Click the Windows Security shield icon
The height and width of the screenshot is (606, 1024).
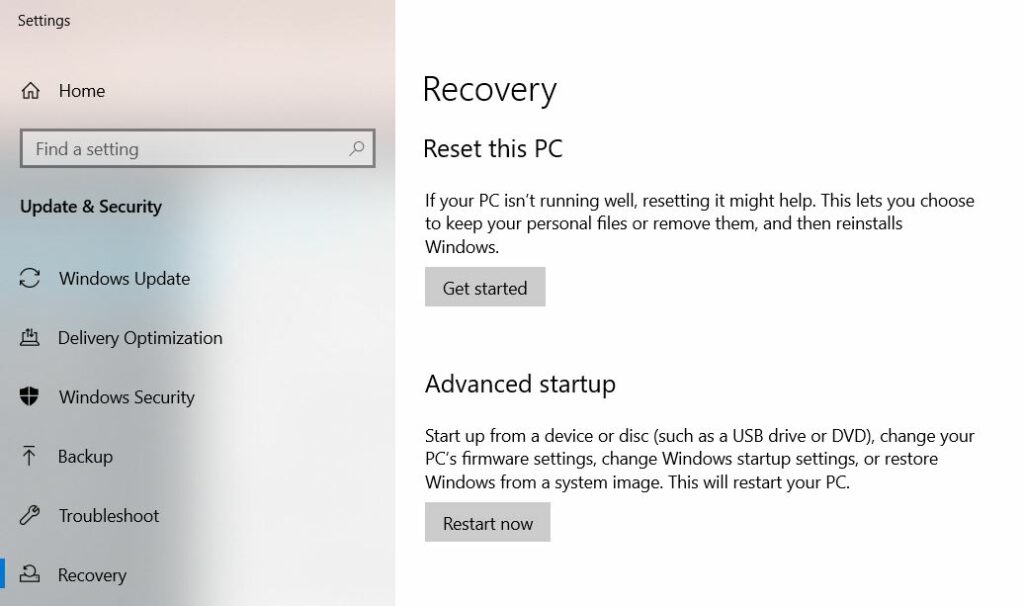click(x=30, y=397)
